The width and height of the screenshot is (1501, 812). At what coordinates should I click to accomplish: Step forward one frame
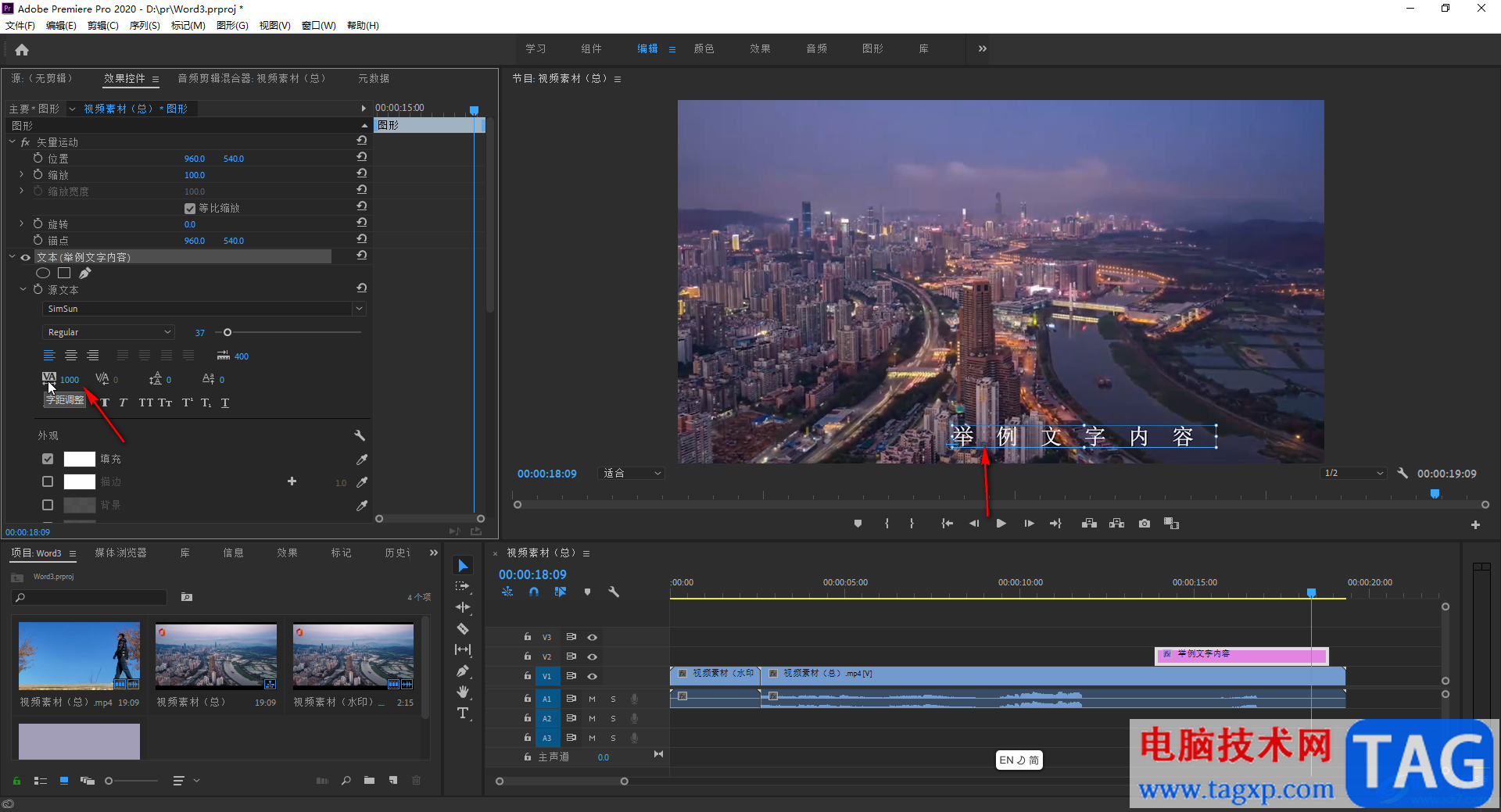point(1029,524)
